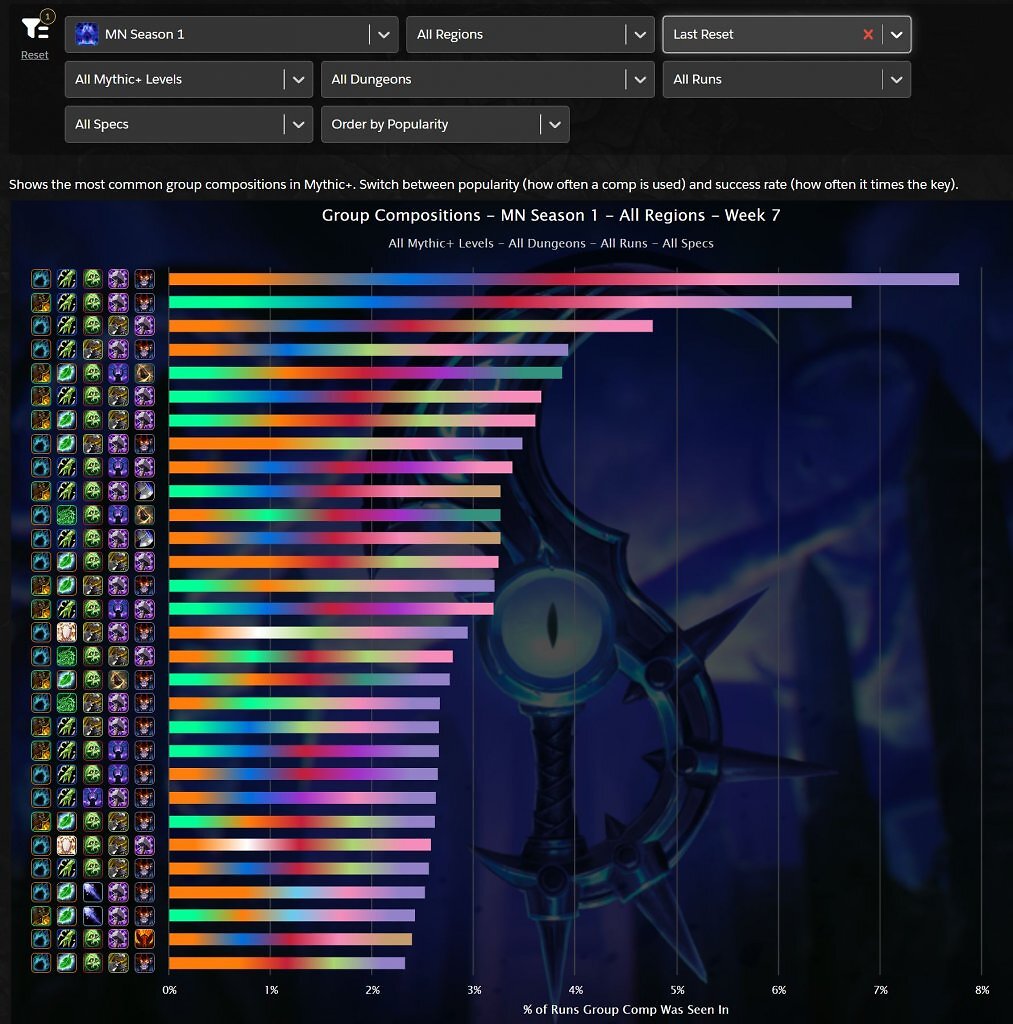The image size is (1013, 1024).
Task: Click the Reset filters link
Action: click(35, 55)
